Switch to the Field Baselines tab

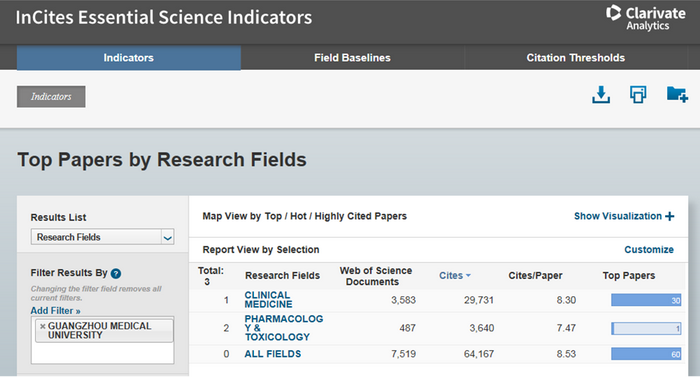[352, 58]
